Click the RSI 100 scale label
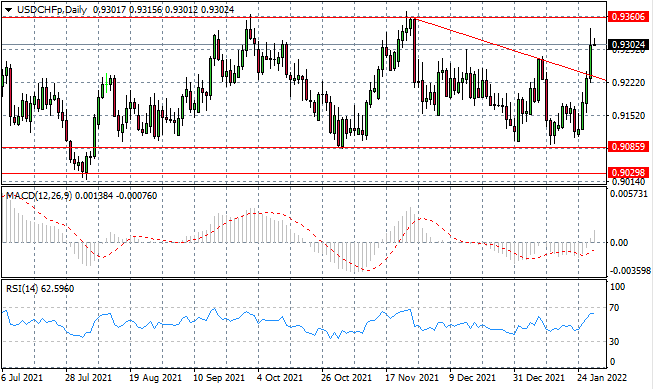This screenshot has height=389, width=654. tap(617, 286)
